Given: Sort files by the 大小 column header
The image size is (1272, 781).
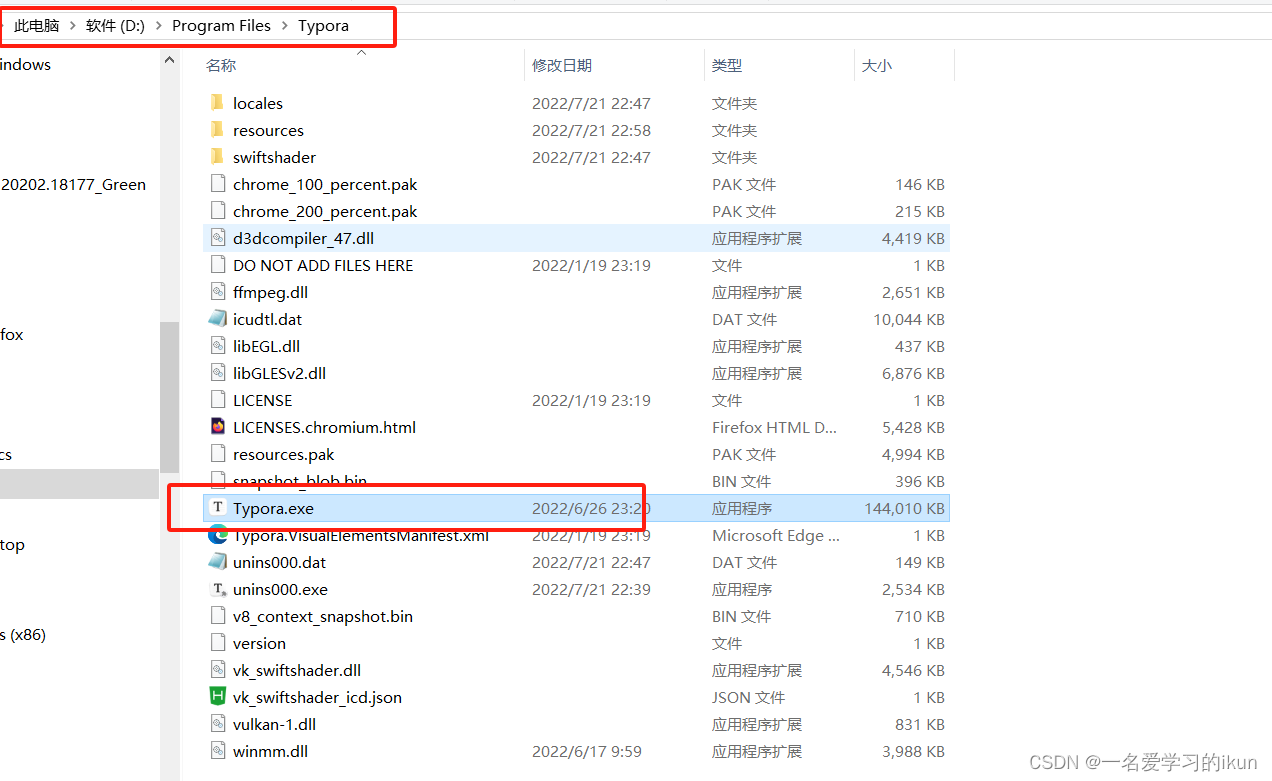Looking at the screenshot, I should [x=877, y=65].
